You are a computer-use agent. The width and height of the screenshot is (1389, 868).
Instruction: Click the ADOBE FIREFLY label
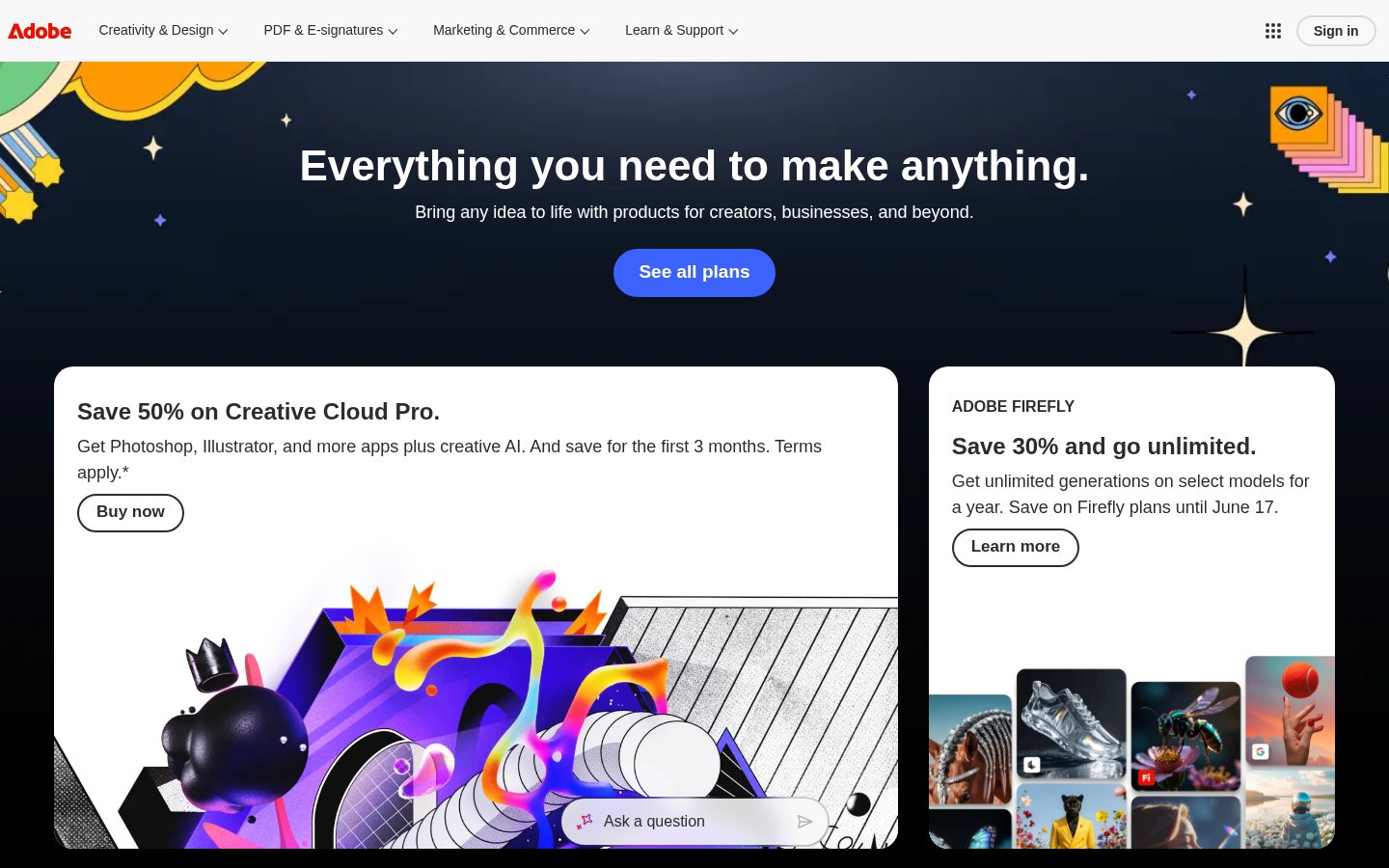[1013, 407]
